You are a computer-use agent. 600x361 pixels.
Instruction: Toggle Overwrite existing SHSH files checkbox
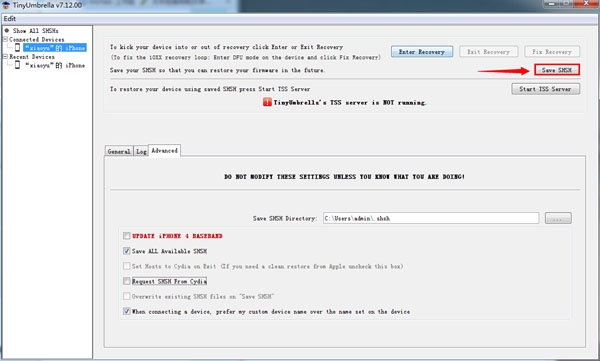[127, 296]
